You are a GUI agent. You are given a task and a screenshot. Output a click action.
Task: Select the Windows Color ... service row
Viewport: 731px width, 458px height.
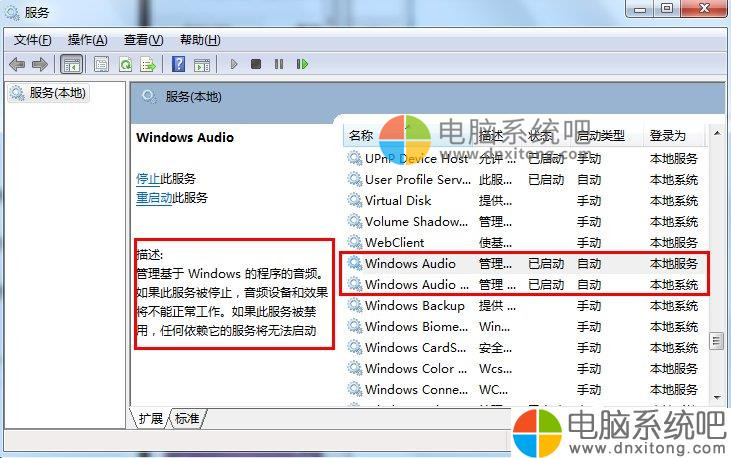[x=526, y=368]
